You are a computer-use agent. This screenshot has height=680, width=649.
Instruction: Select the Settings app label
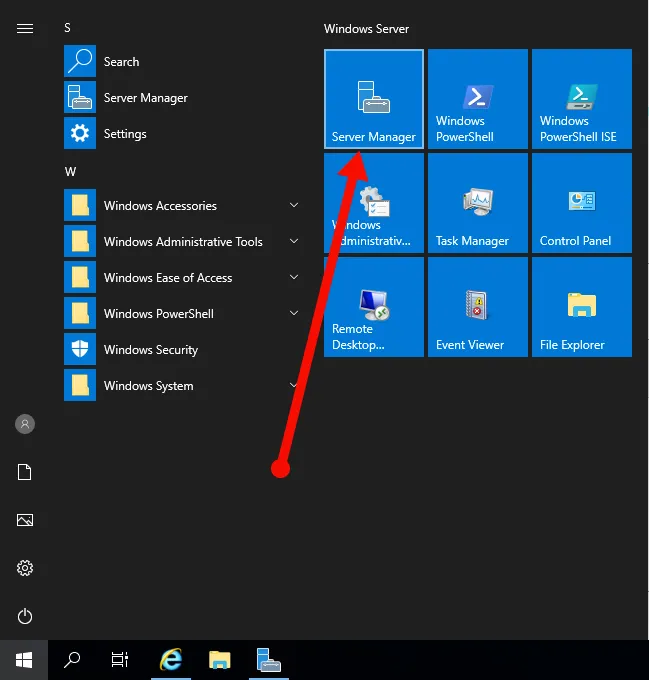(125, 134)
